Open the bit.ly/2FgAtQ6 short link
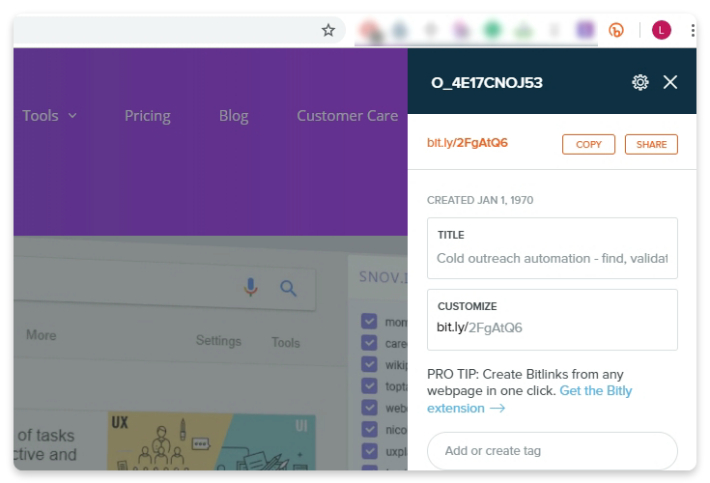 pyautogui.click(x=467, y=143)
